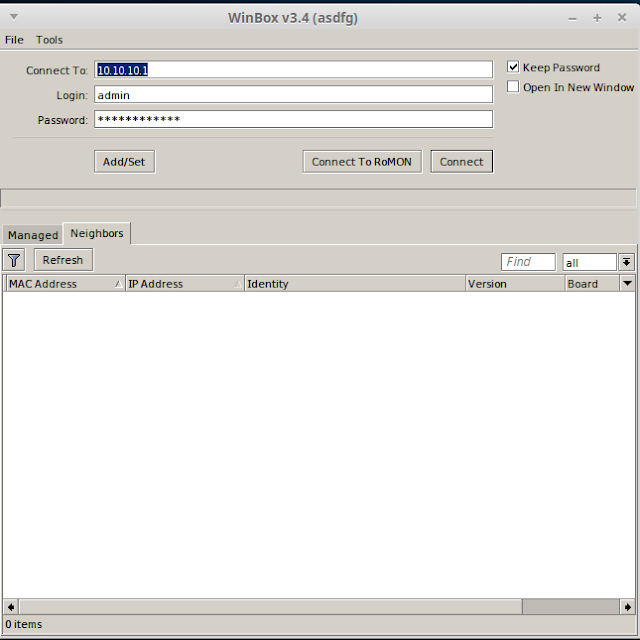This screenshot has height=640, width=640.
Task: Maximize the WinBox window with plus
Action: (597, 18)
